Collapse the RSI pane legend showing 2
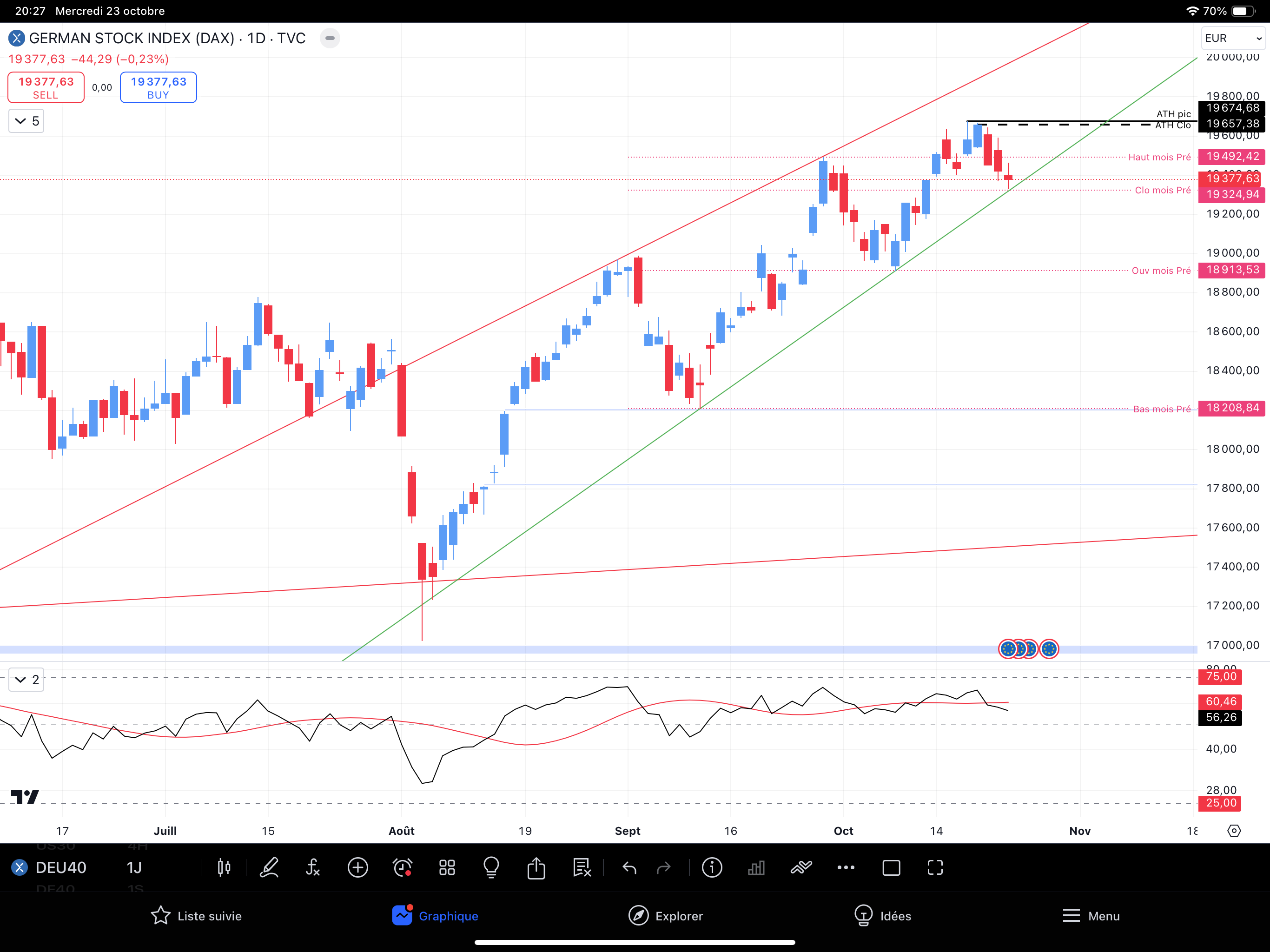Viewport: 1270px width, 952px height. [x=26, y=680]
